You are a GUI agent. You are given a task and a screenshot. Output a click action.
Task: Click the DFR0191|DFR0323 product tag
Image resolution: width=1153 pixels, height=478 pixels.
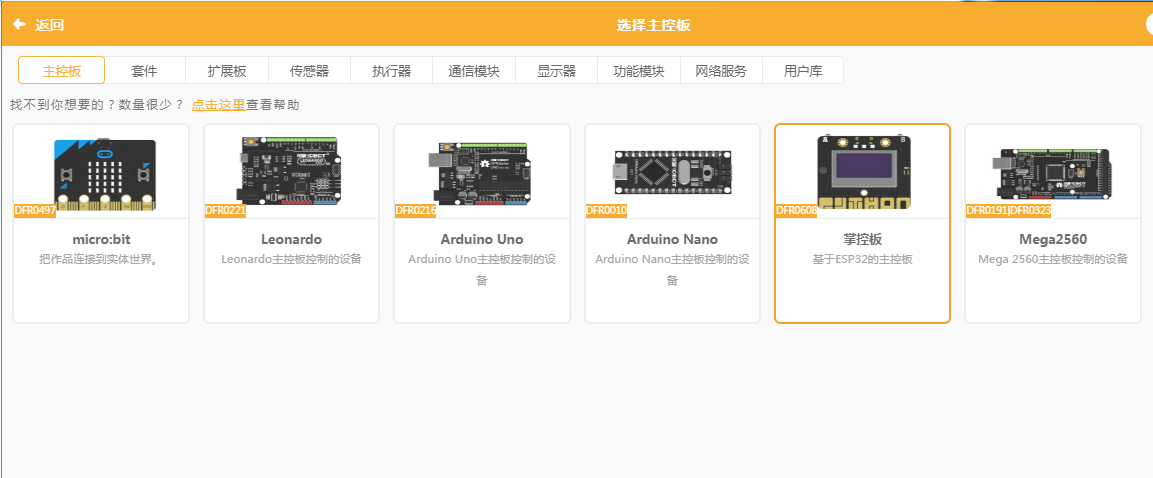1008,210
